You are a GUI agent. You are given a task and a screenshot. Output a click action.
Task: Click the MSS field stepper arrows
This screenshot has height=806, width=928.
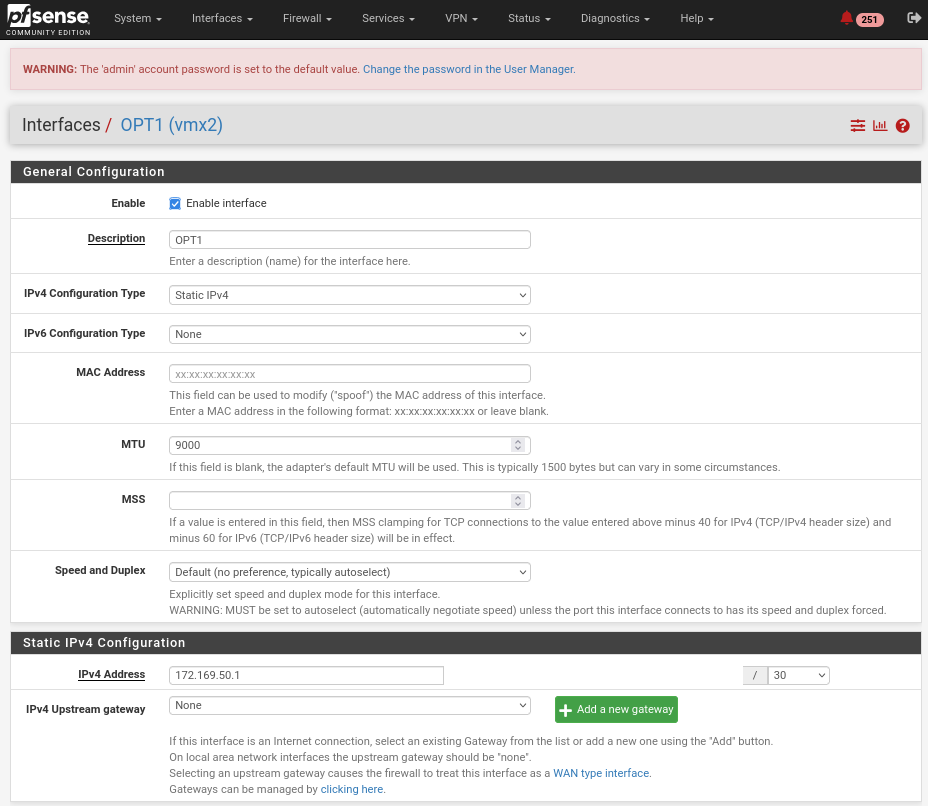point(518,501)
